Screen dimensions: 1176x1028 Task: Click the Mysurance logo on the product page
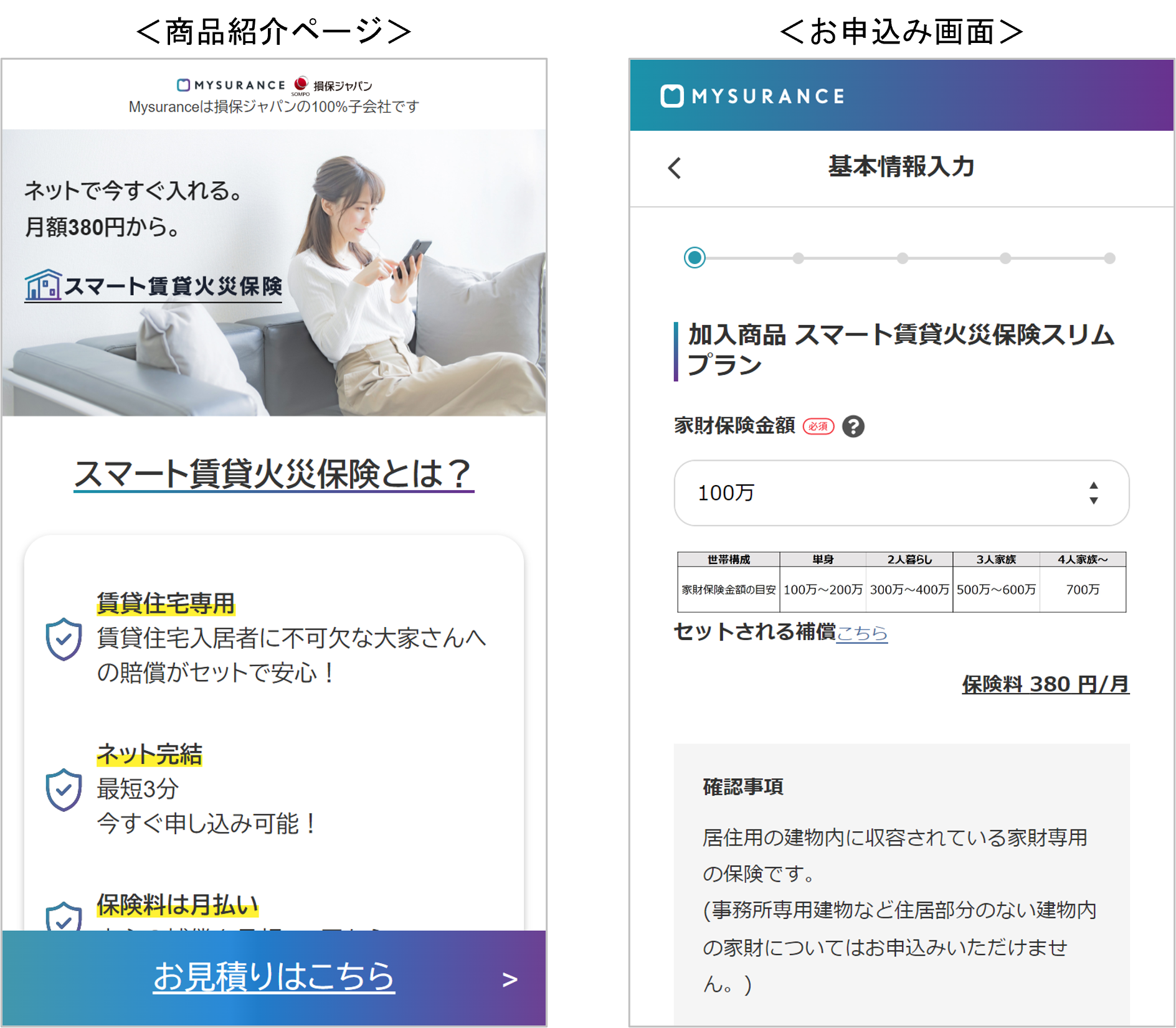pyautogui.click(x=231, y=85)
